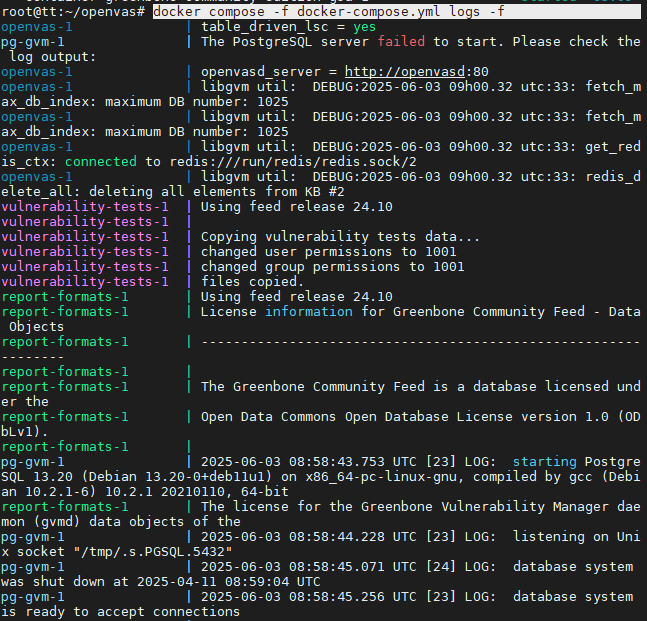This screenshot has height=621, width=647.
Task: Select 'table_driven_lsc' setting text
Action: (264, 27)
